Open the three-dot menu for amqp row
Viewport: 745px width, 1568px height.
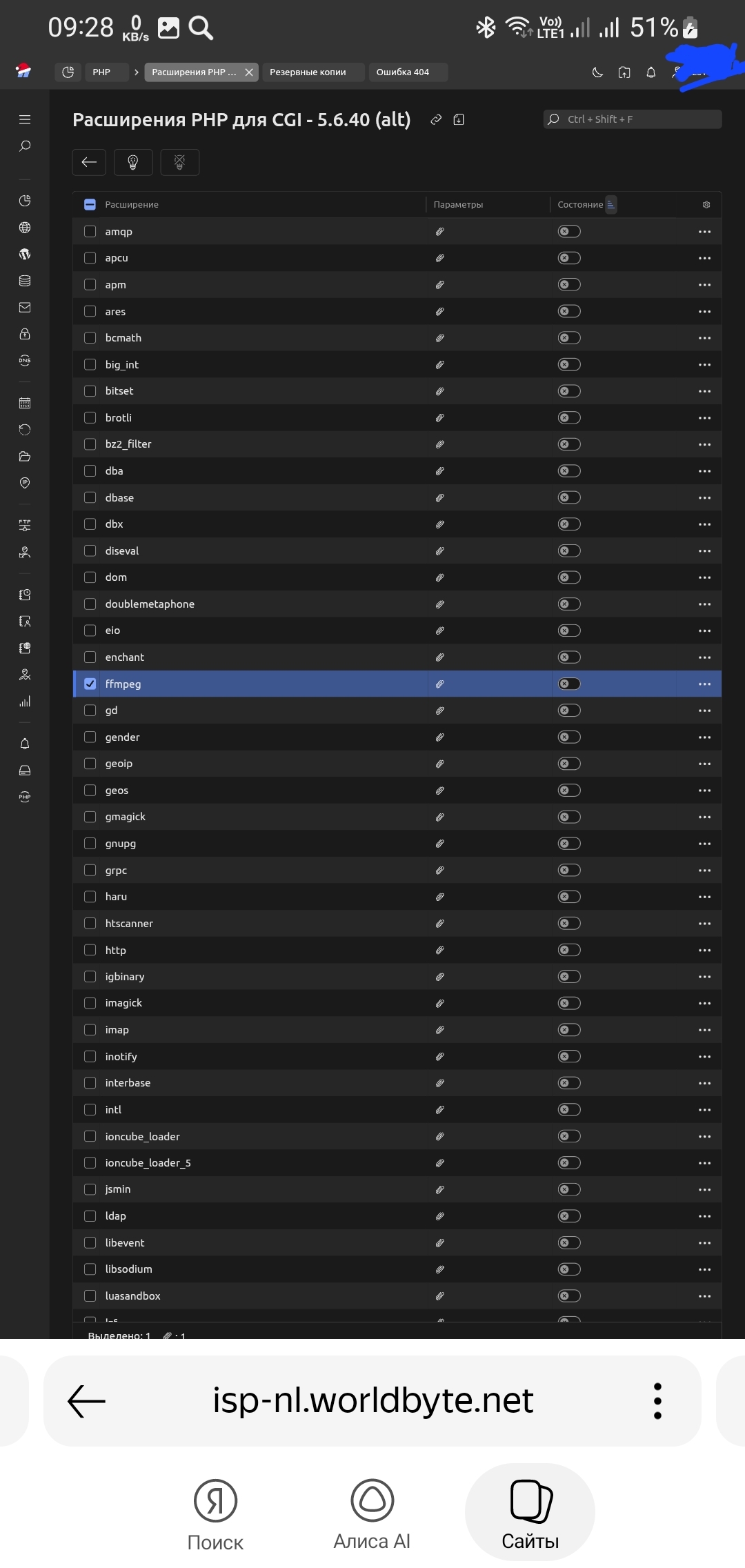(704, 232)
